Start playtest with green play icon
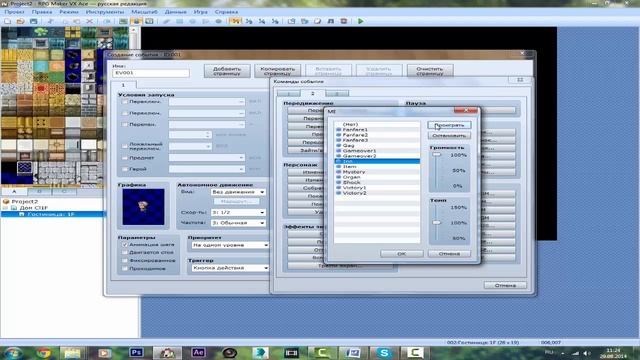This screenshot has width=640, height=360. [x=361, y=21]
